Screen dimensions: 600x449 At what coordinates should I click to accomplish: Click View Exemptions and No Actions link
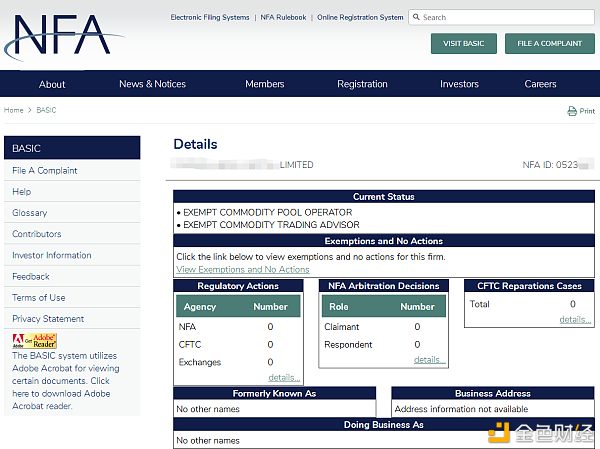coord(243,269)
